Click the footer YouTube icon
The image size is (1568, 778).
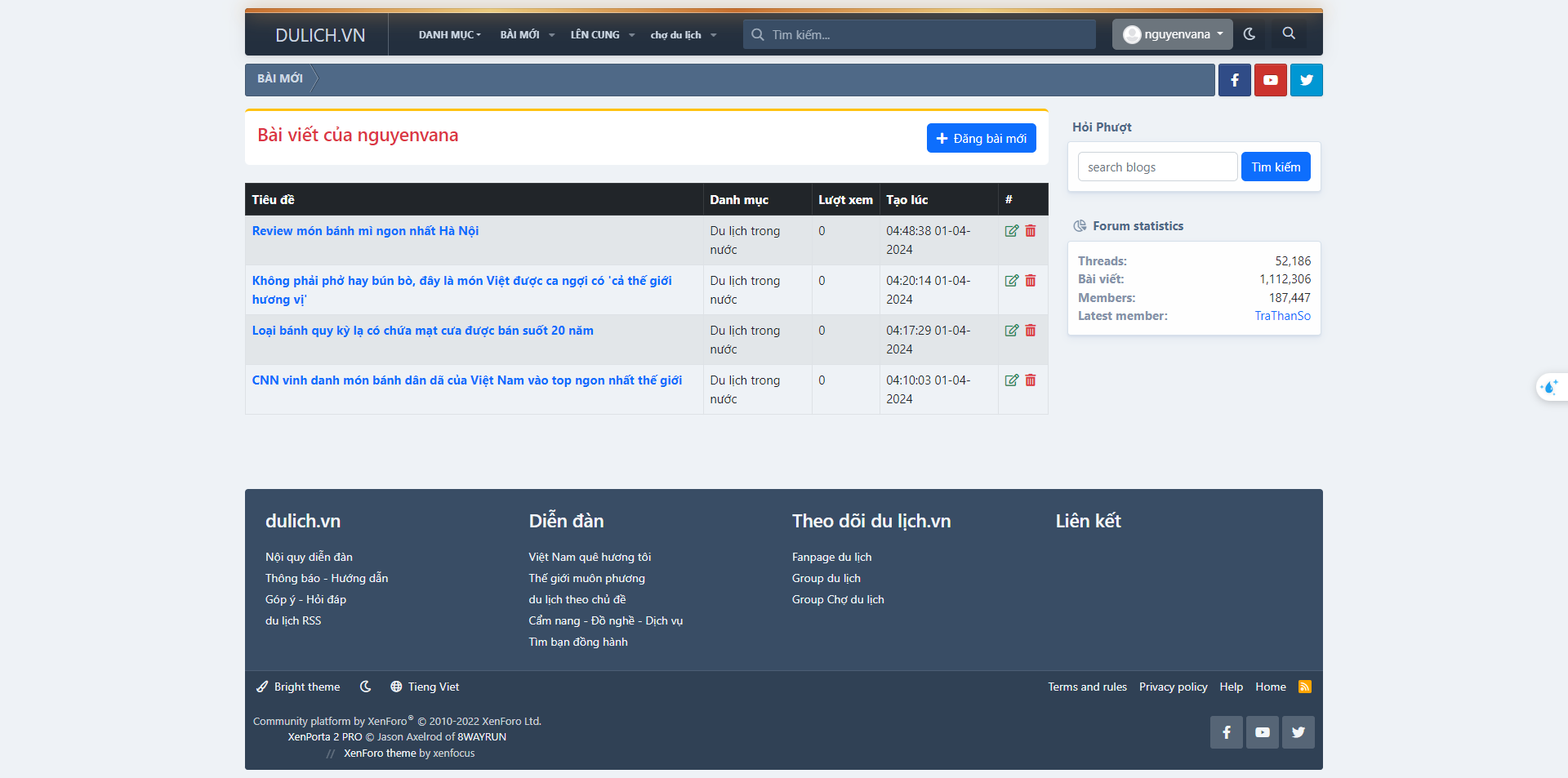click(x=1263, y=732)
